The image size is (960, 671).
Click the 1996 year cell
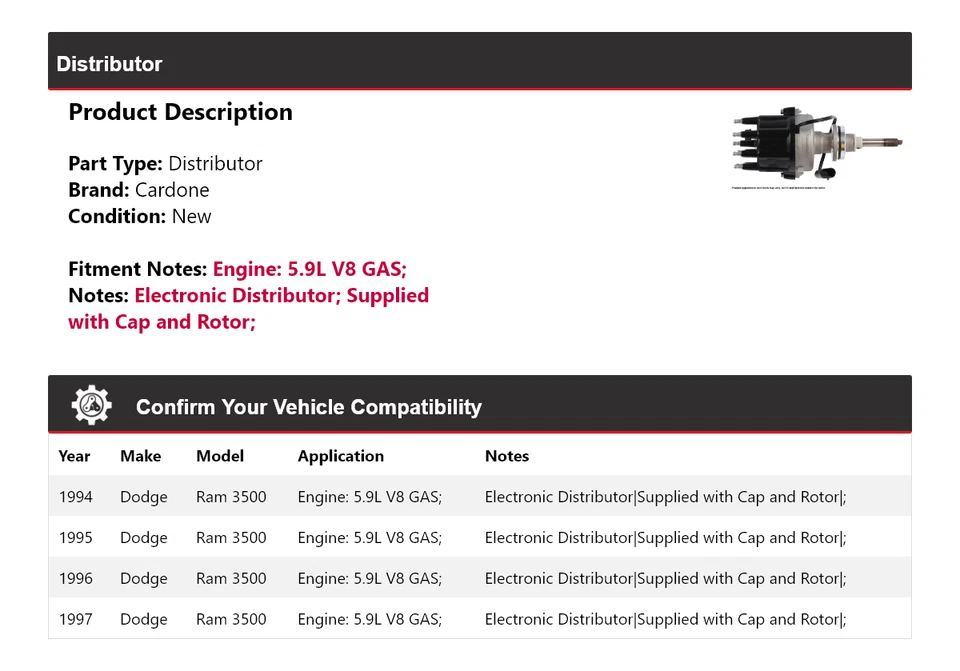click(75, 579)
